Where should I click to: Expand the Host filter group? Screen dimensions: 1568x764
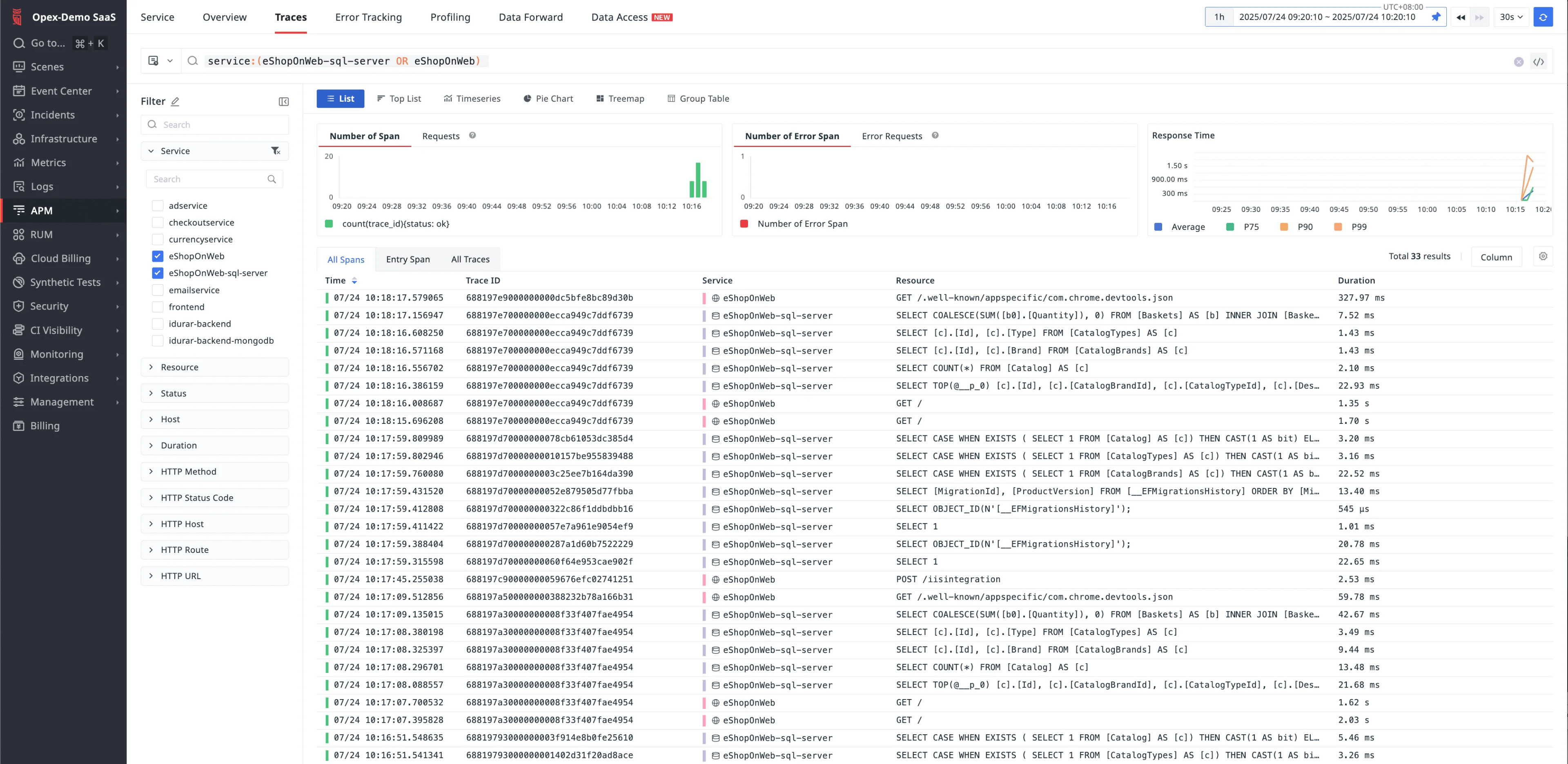point(214,419)
